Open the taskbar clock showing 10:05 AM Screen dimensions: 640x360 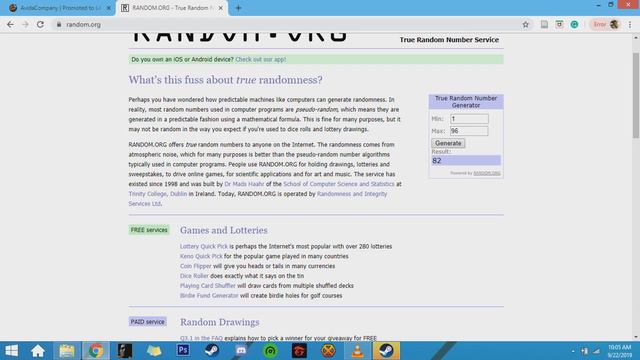click(620, 351)
